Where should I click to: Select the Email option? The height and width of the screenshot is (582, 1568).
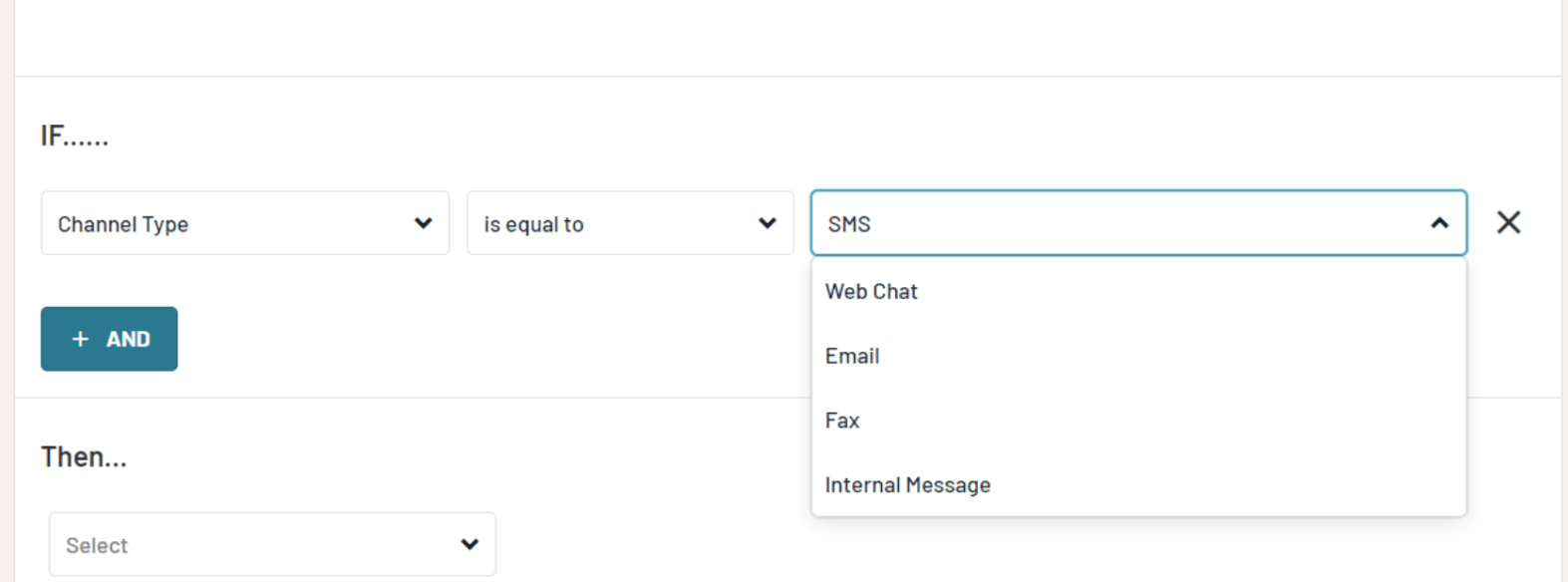pyautogui.click(x=852, y=357)
